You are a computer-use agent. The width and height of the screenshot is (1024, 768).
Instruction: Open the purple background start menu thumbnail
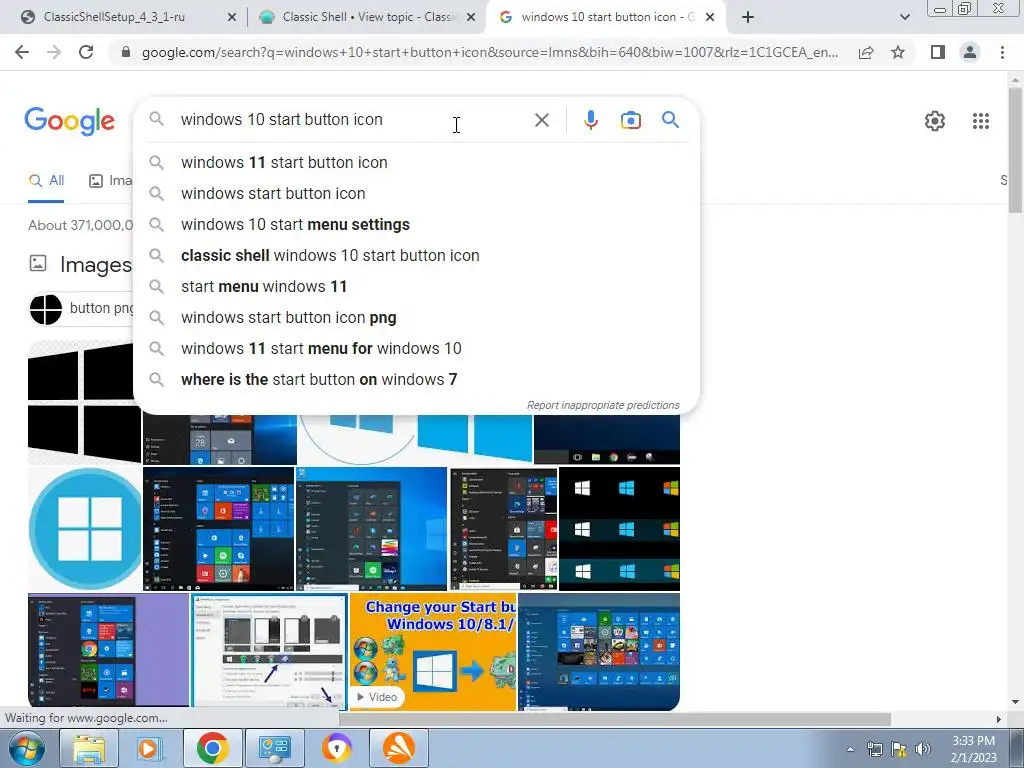point(108,650)
